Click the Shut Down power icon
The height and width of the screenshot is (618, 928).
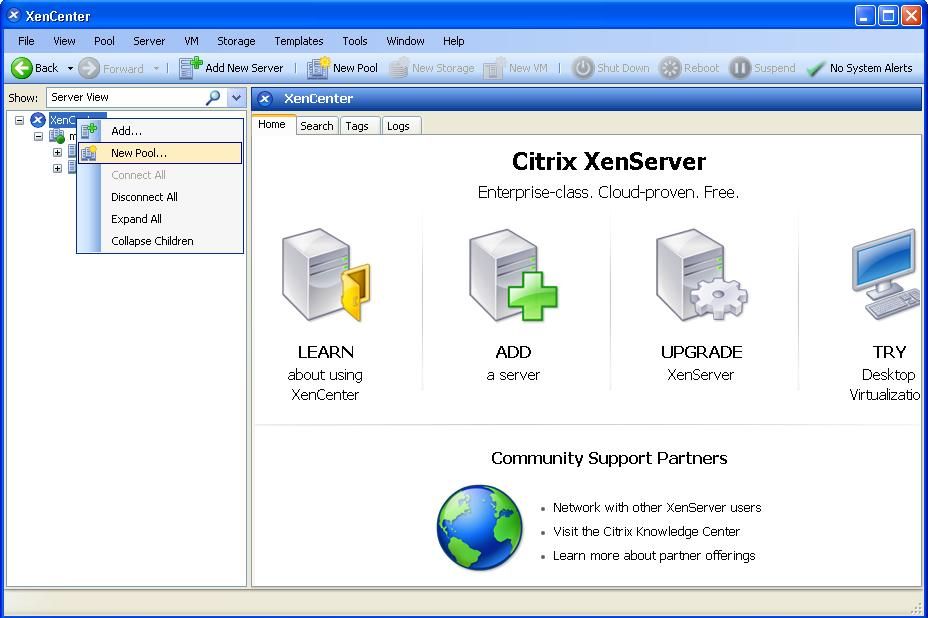pyautogui.click(x=583, y=68)
